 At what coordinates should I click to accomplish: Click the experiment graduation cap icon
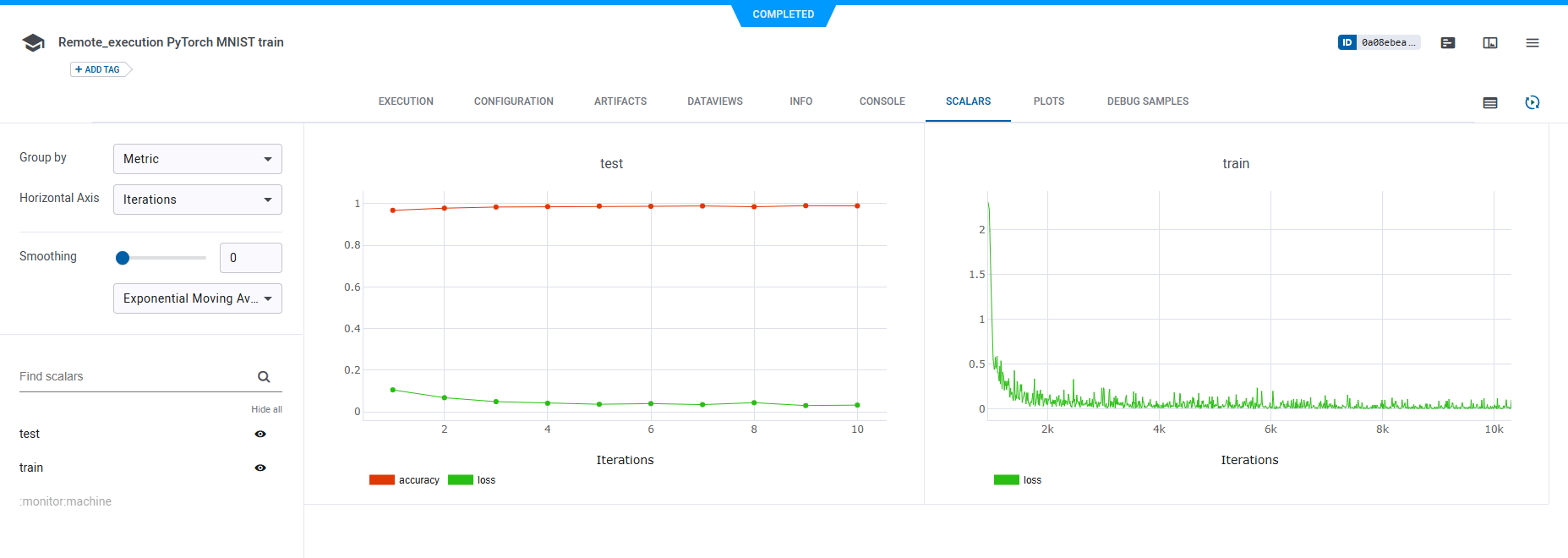[34, 43]
